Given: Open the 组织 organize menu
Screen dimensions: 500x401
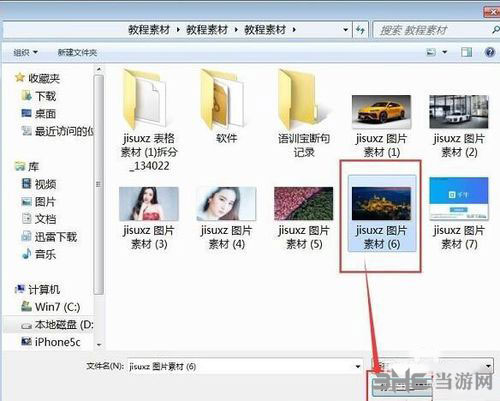Looking at the screenshot, I should coord(25,52).
